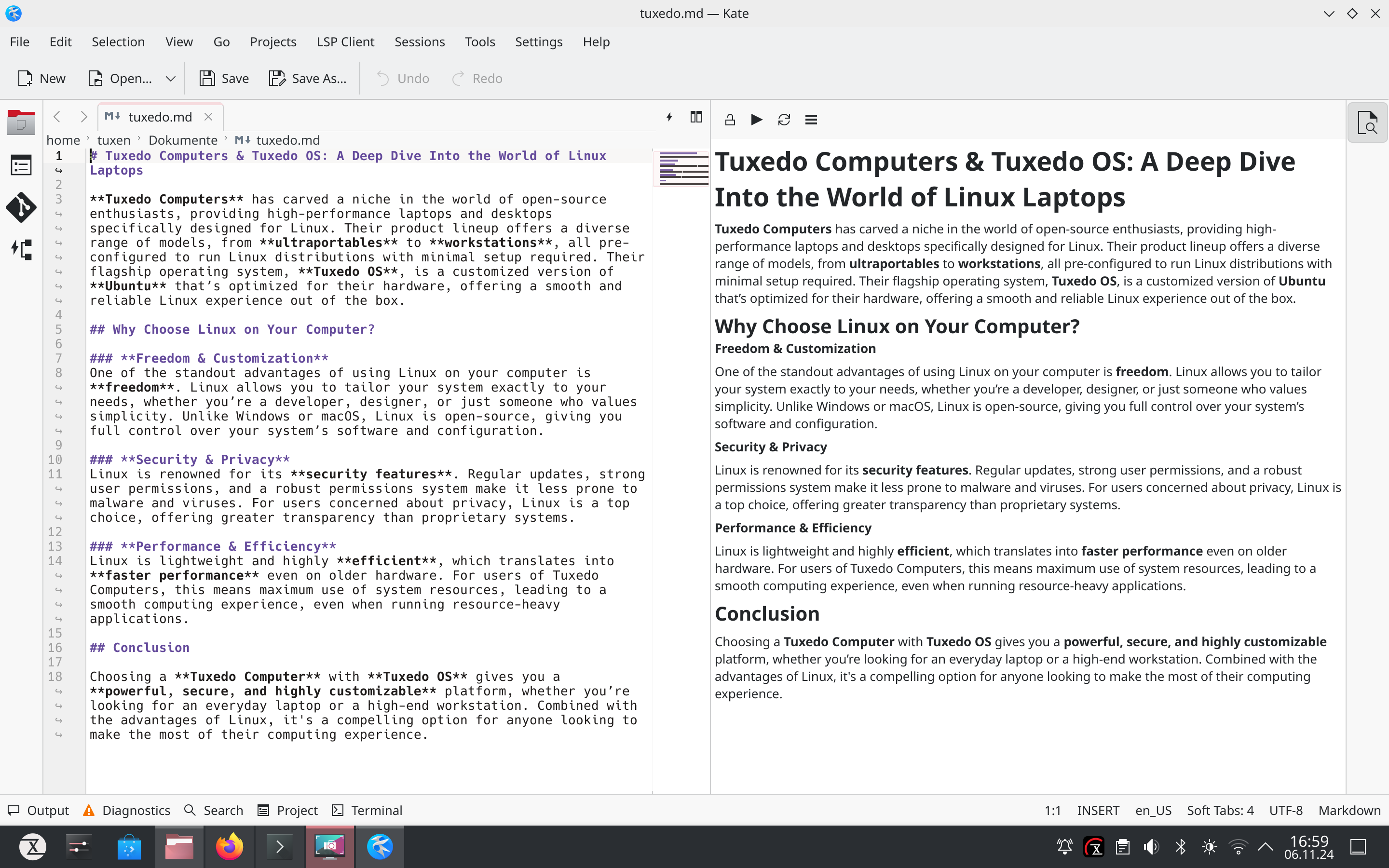Open the Selection menu
1389x868 pixels.
point(118,42)
